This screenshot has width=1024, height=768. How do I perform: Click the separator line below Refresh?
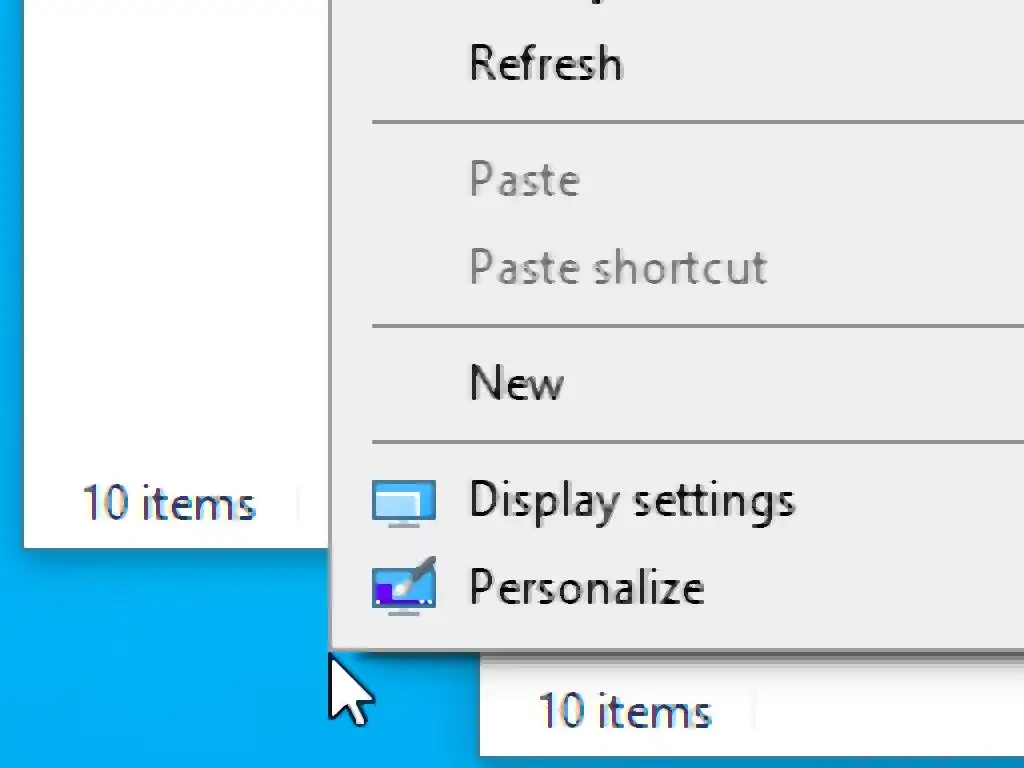pyautogui.click(x=700, y=123)
